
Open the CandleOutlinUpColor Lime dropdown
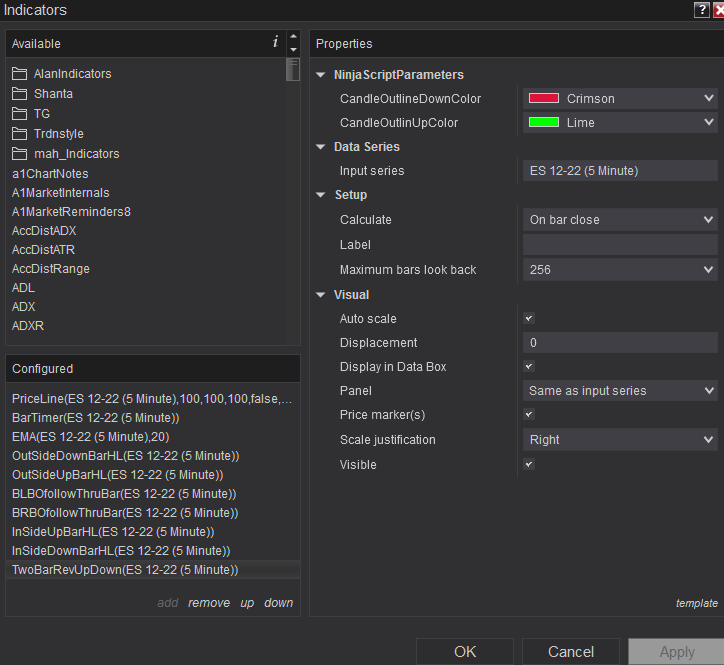[x=620, y=122]
